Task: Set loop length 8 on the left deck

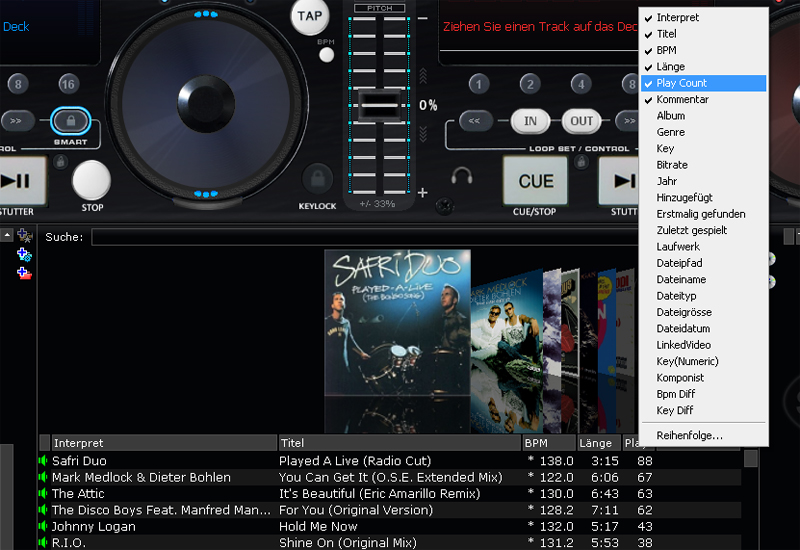Action: click(18, 84)
